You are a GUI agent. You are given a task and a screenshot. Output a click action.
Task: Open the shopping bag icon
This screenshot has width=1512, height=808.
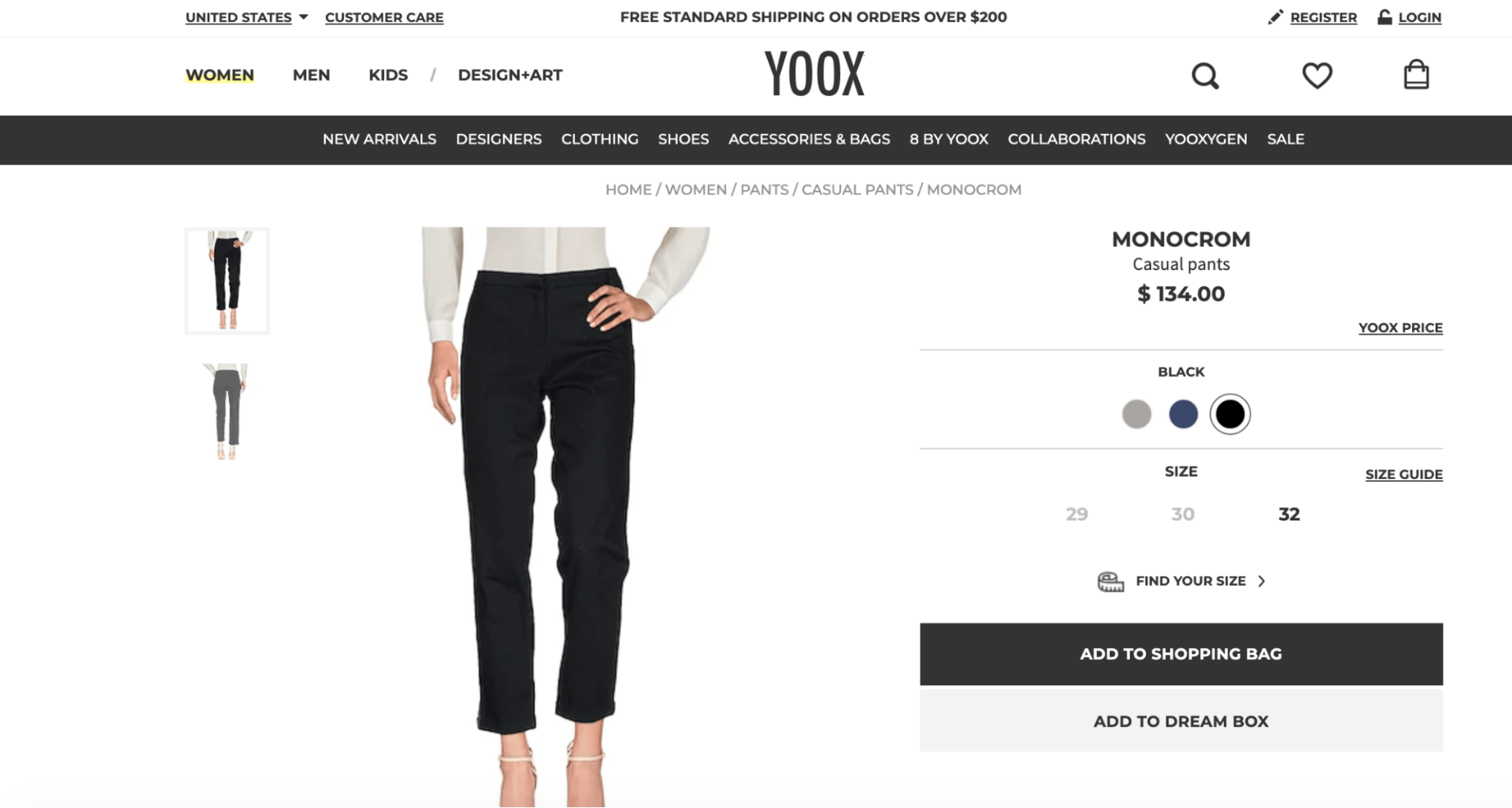coord(1416,75)
